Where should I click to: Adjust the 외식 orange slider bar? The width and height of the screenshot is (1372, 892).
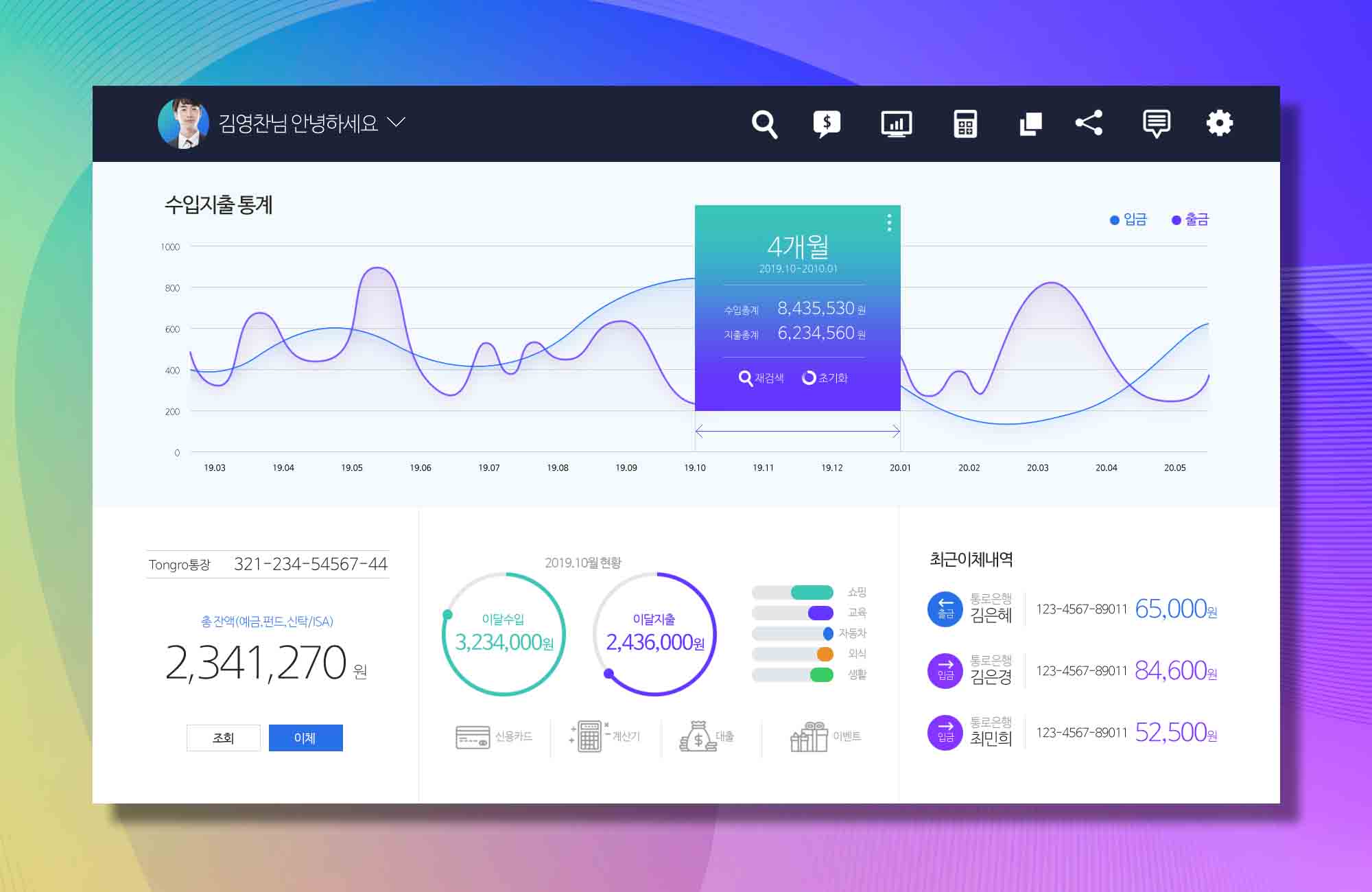coord(792,654)
